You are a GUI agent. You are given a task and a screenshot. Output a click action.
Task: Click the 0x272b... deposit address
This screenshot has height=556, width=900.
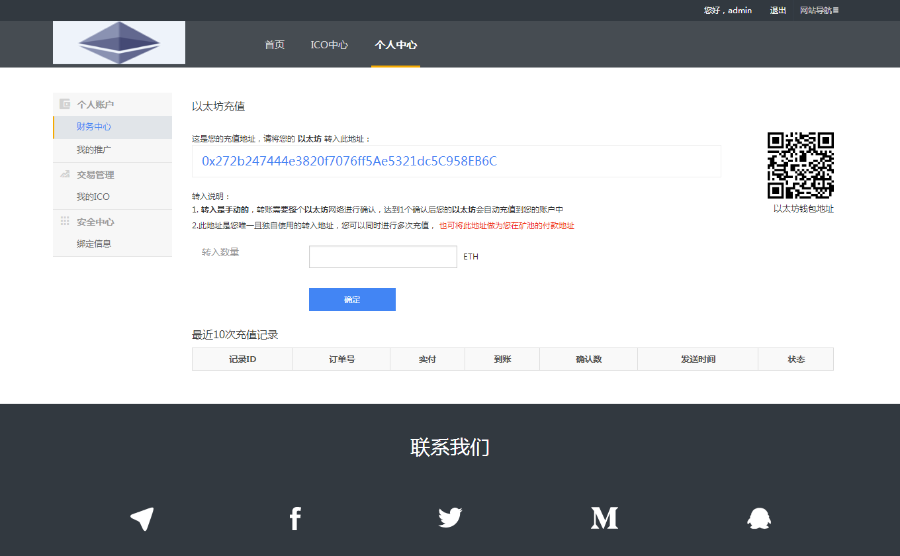tap(349, 161)
